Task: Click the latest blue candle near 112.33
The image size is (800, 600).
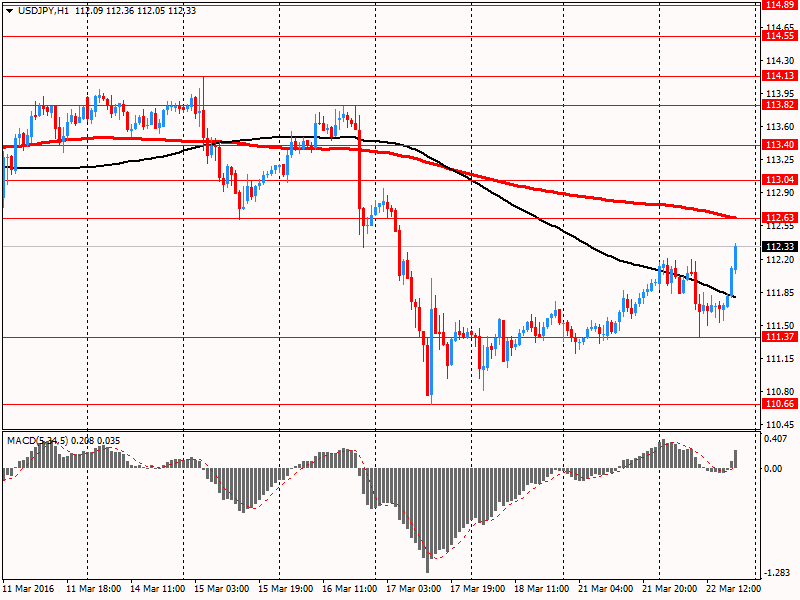Action: click(x=735, y=257)
